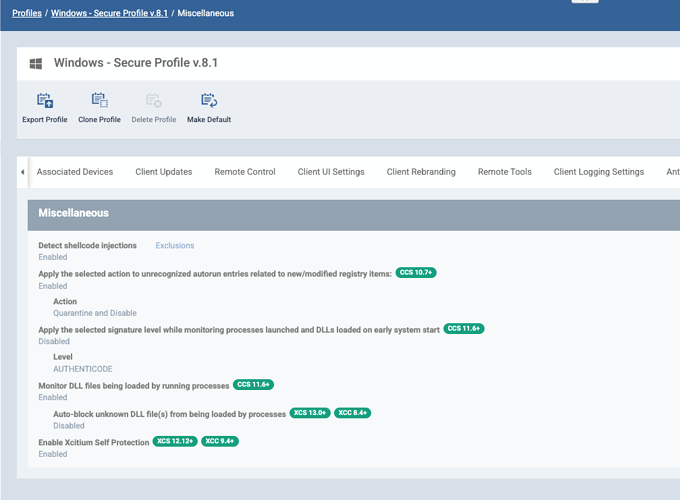Open the Exclusions link for shellcode injections
Viewport: 680px width, 500px height.
point(175,245)
